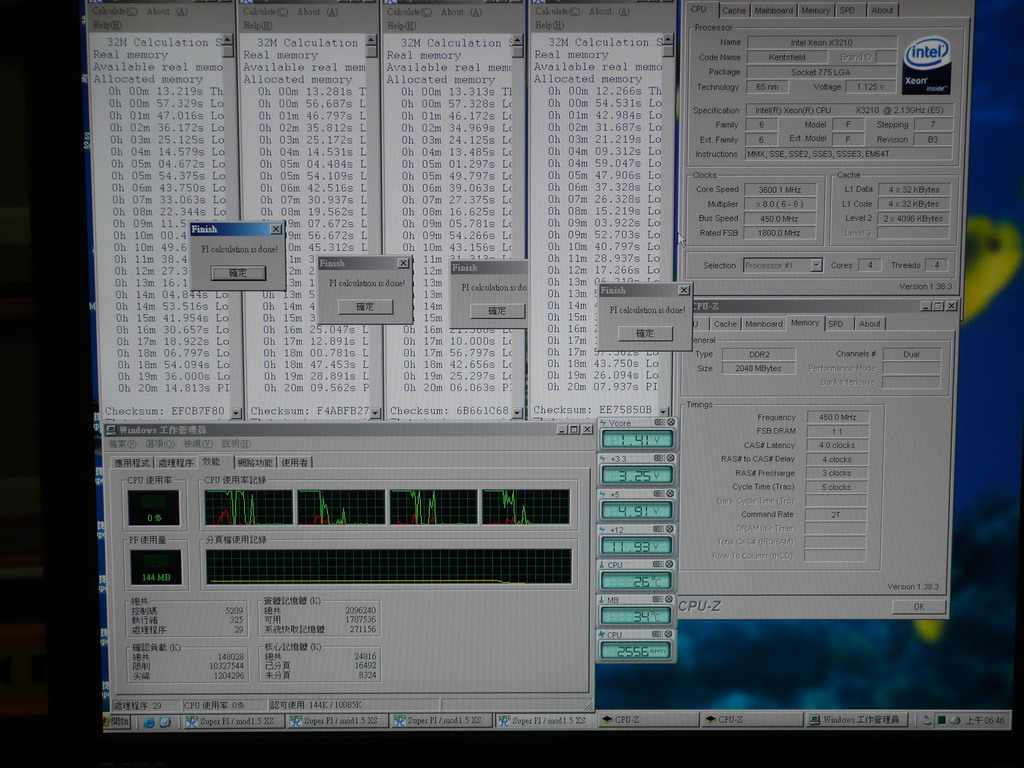Click the PF usage meter showing 144 MB
The height and width of the screenshot is (768, 1024).
point(155,567)
